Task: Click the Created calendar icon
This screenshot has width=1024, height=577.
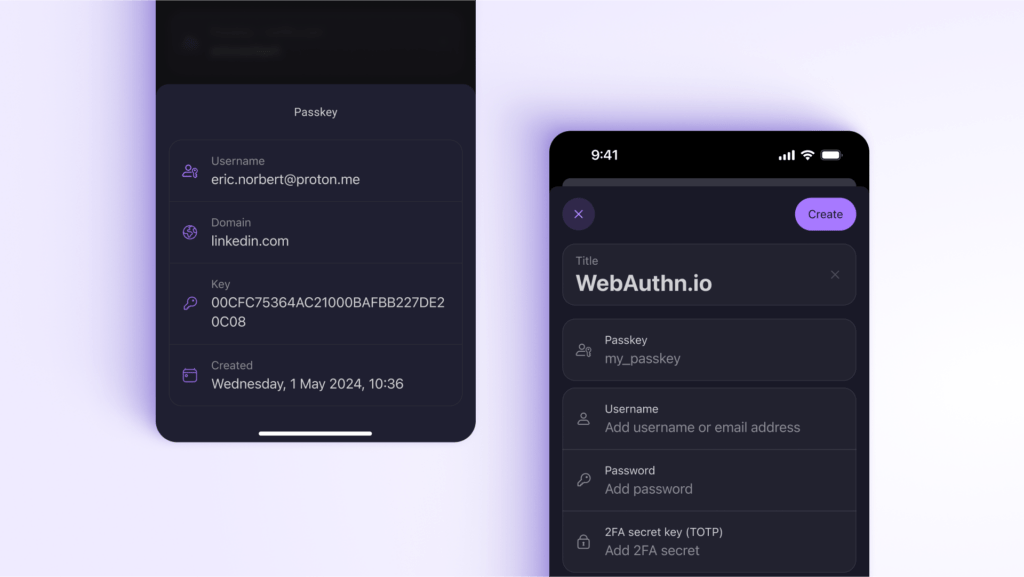Action: pyautogui.click(x=190, y=375)
